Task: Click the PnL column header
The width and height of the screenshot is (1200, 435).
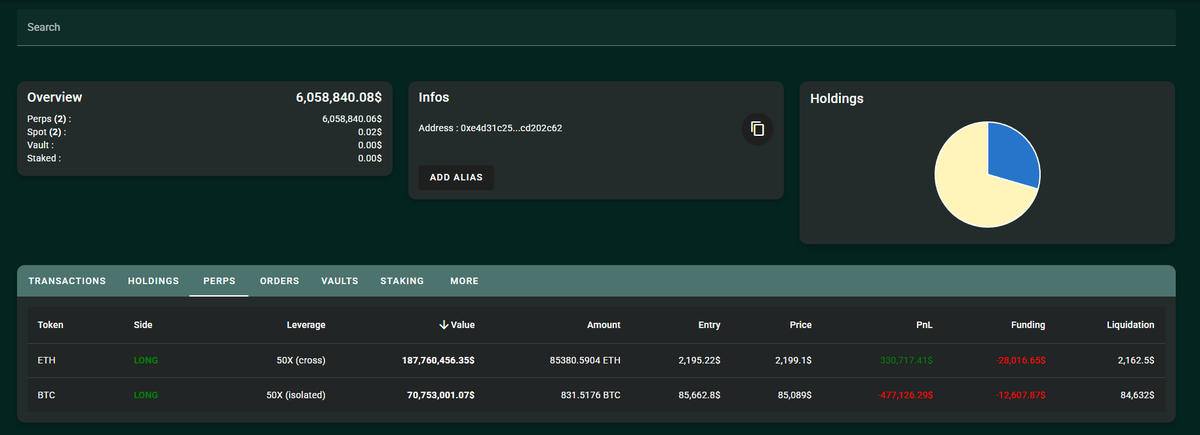Action: click(x=923, y=325)
